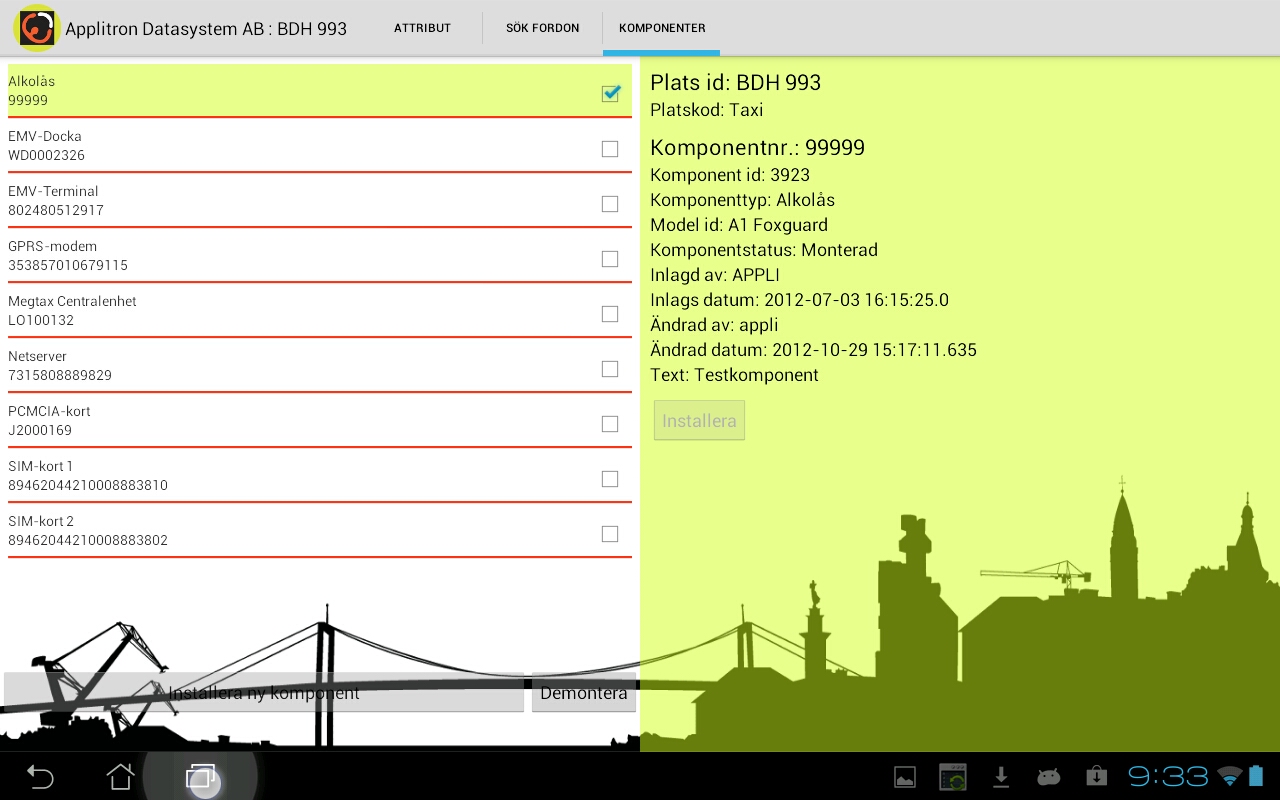Open the shopping bag update notification
Image resolution: width=1280 pixels, height=800 pixels.
coord(1096,776)
